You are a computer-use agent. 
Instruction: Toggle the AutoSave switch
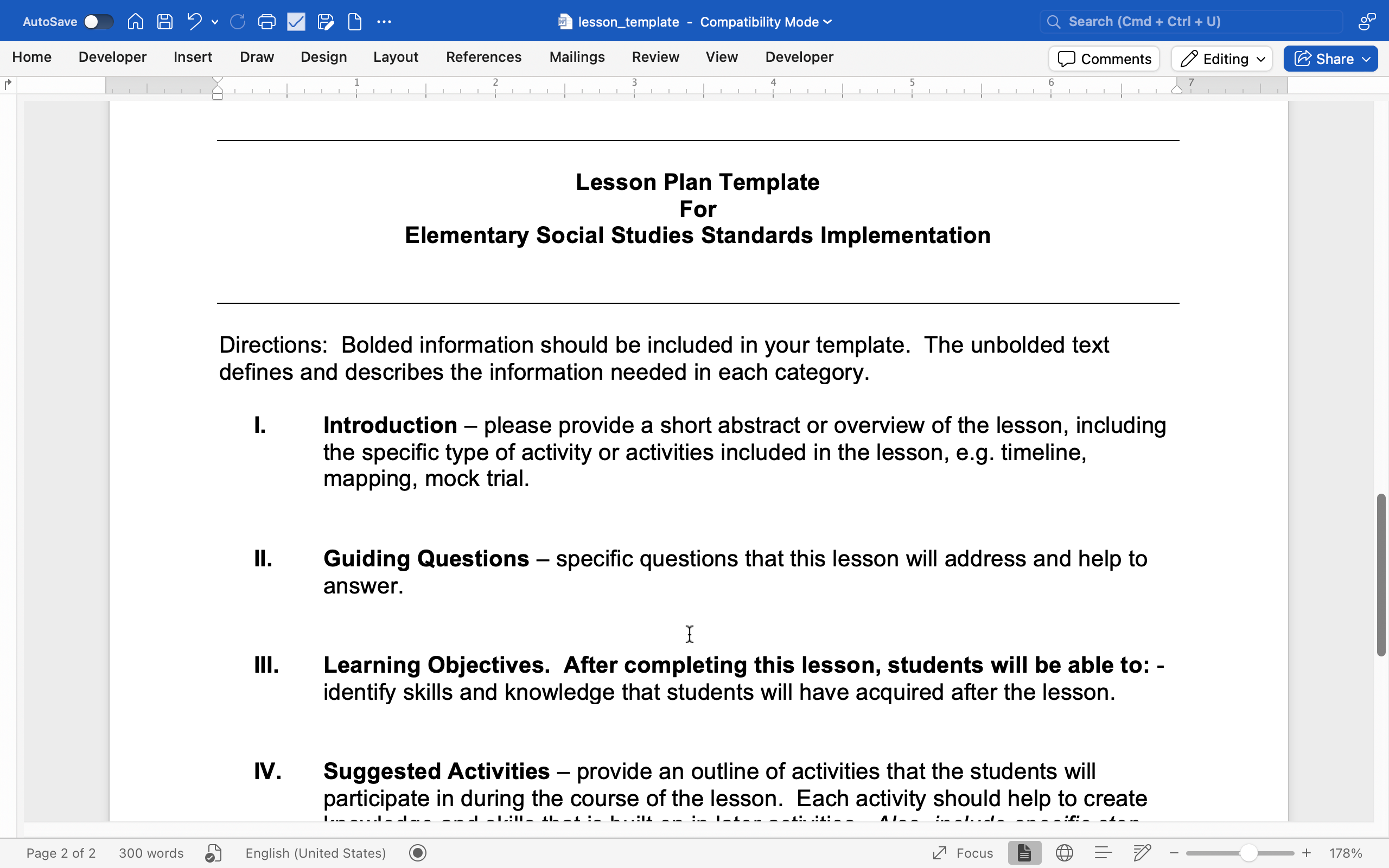[x=98, y=22]
